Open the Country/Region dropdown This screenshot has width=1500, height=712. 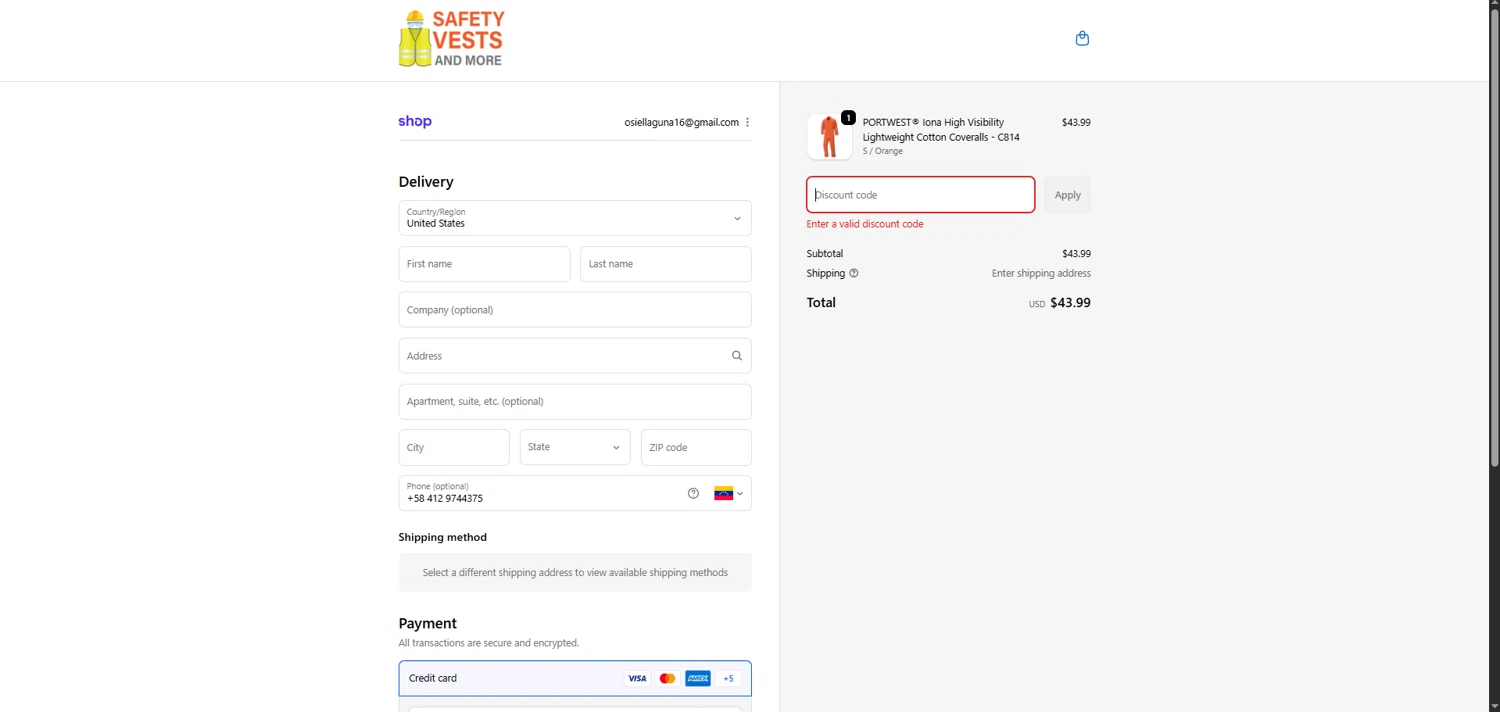point(575,218)
